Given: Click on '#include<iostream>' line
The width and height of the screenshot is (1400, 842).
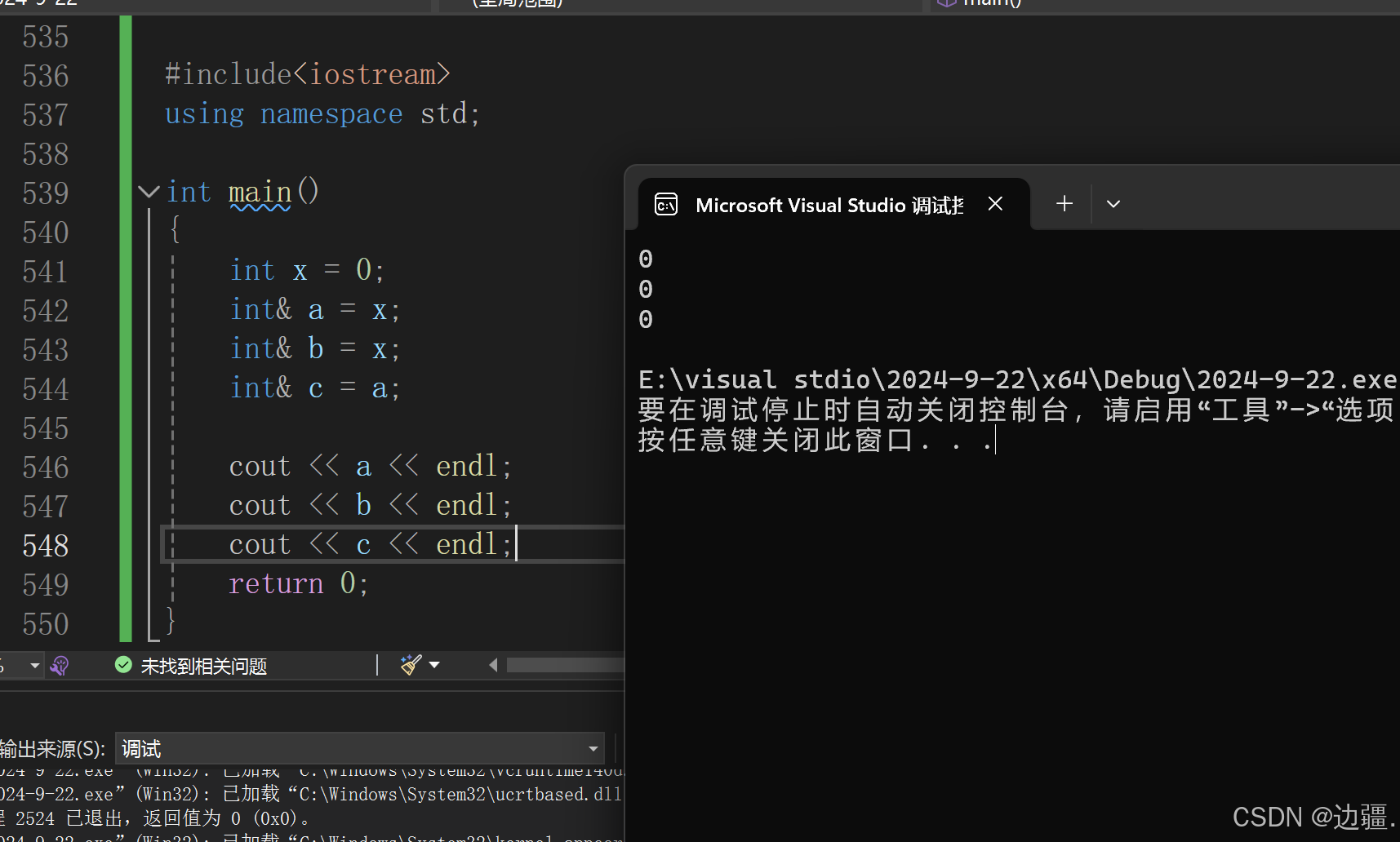Looking at the screenshot, I should tap(307, 74).
